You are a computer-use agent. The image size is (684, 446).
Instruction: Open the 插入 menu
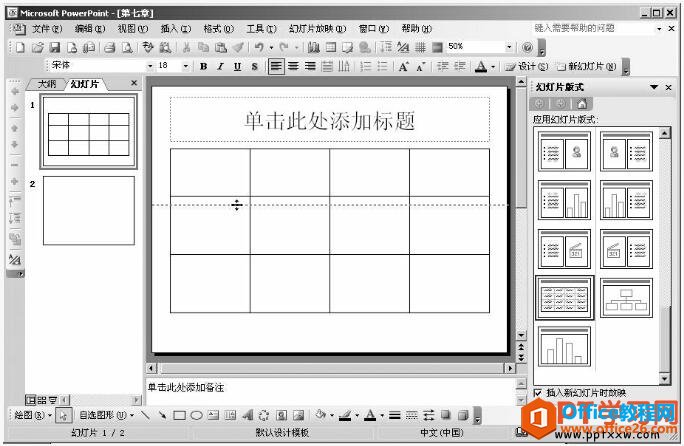(175, 29)
